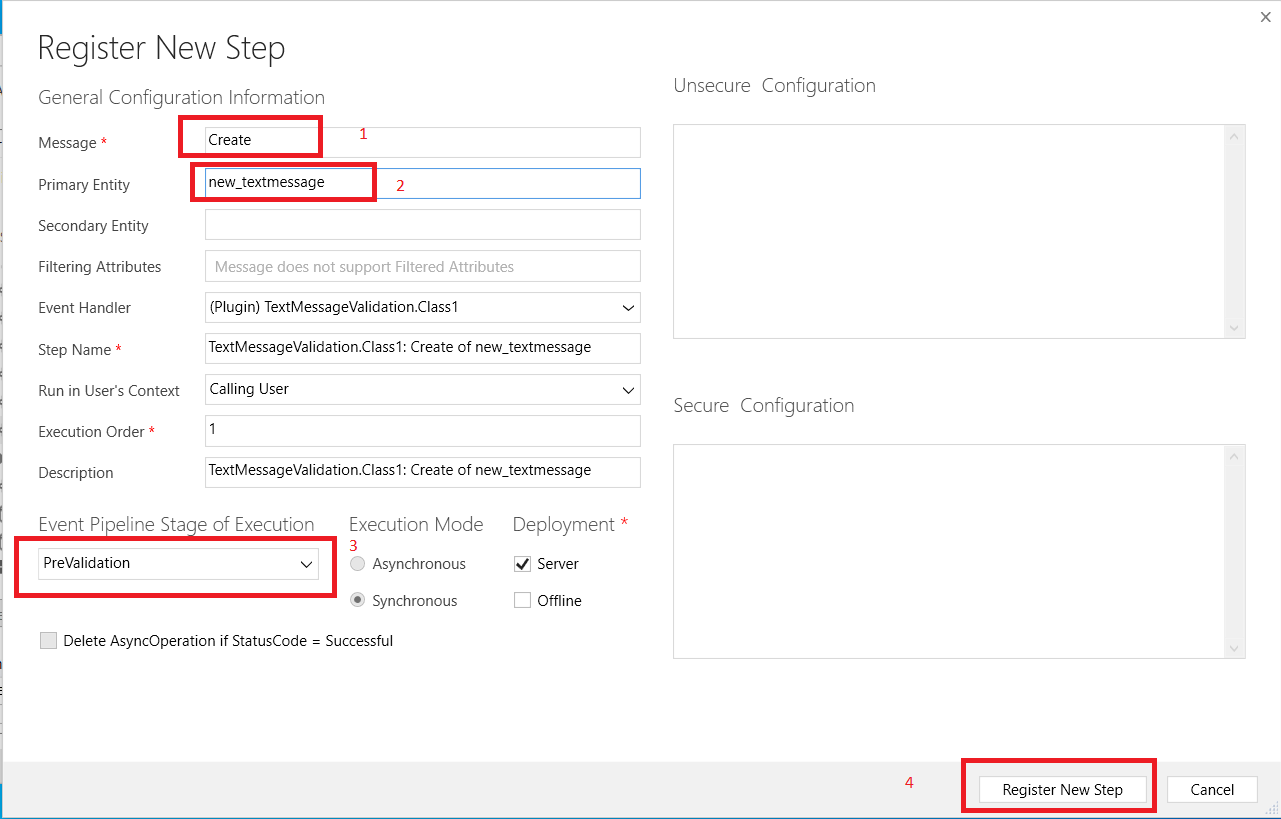This screenshot has height=819, width=1281.
Task: Open Event Pipeline Stage dropdown
Action: tap(178, 564)
